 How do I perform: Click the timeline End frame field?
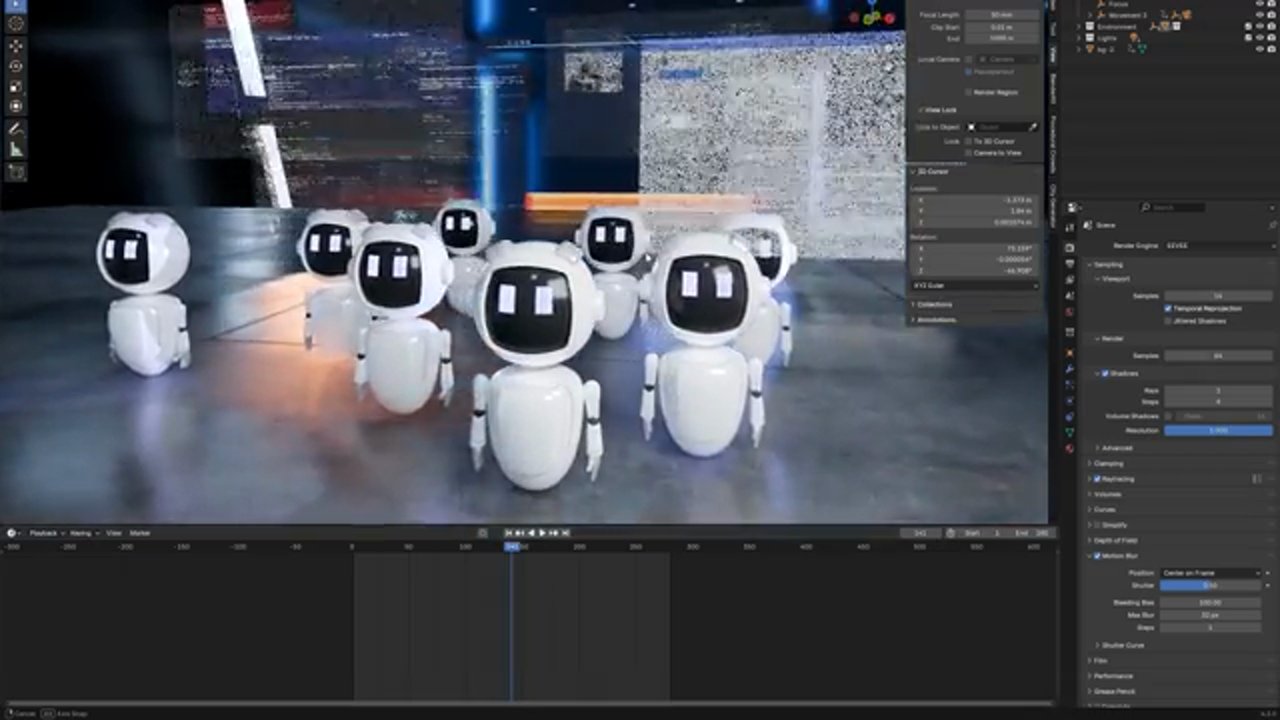1031,533
